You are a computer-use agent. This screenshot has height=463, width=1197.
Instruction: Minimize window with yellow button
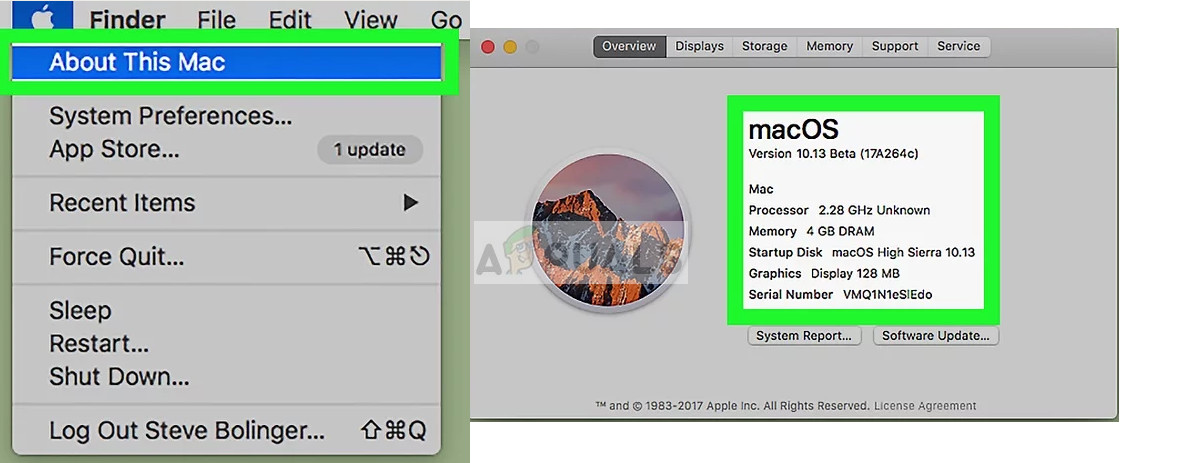click(x=510, y=47)
